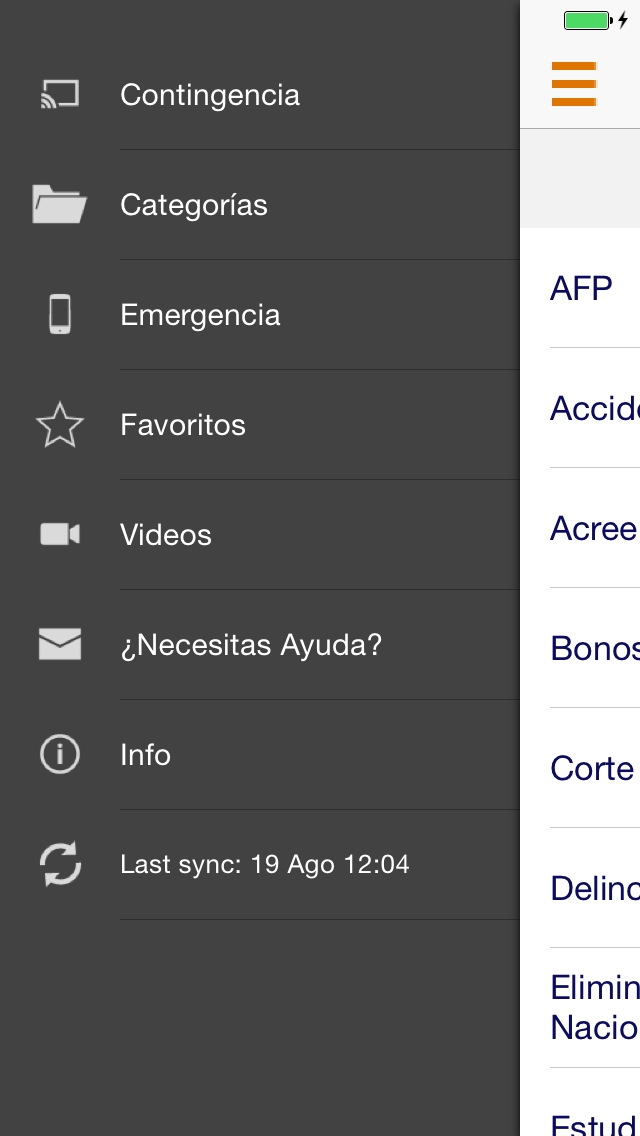Open the Corte category
This screenshot has height=1136, width=640.
click(x=590, y=768)
